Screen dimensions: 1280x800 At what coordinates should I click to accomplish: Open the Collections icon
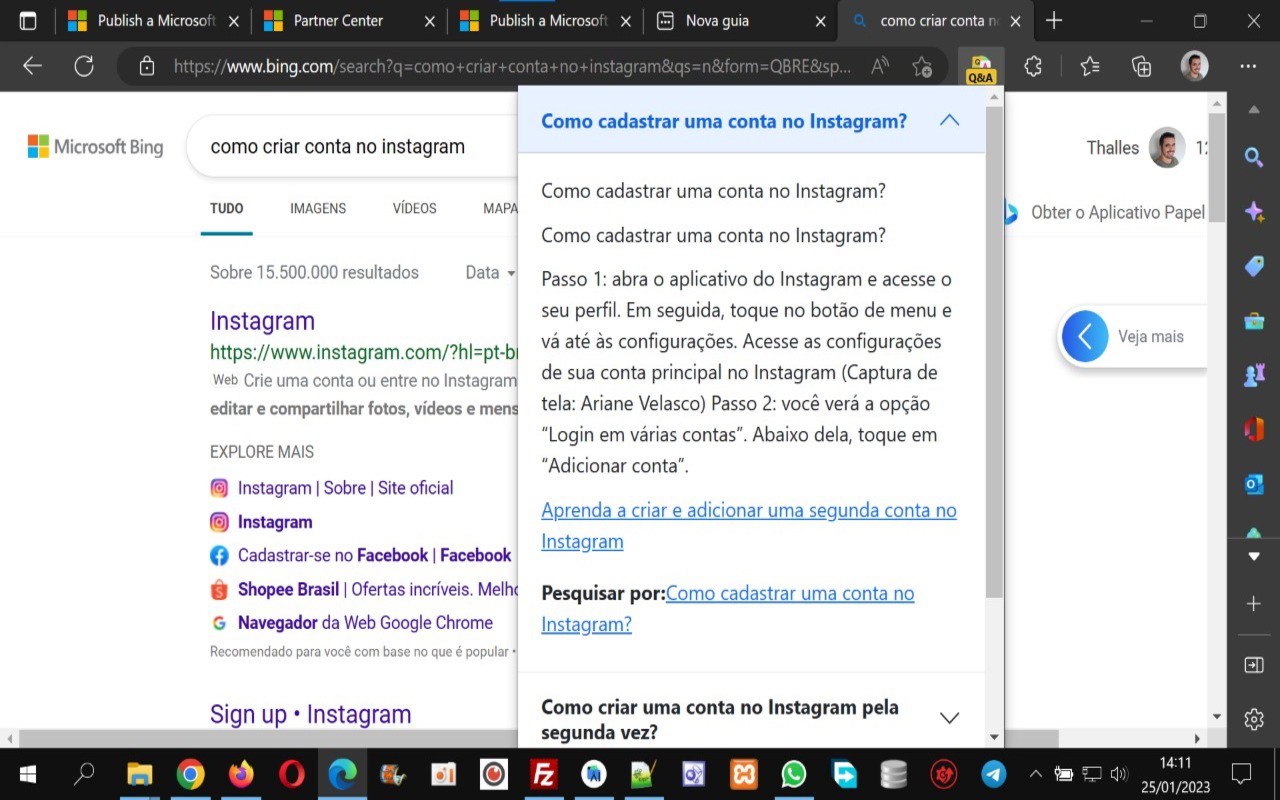tap(1141, 66)
